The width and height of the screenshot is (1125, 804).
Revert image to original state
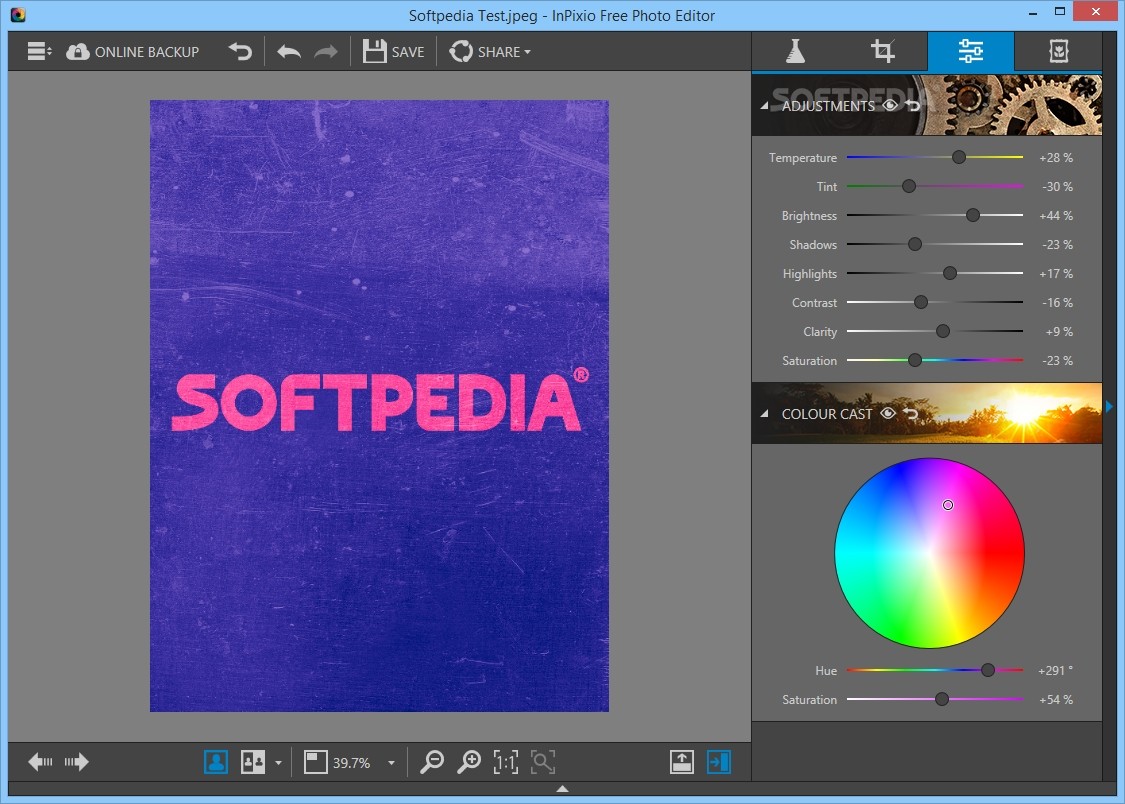coord(240,52)
